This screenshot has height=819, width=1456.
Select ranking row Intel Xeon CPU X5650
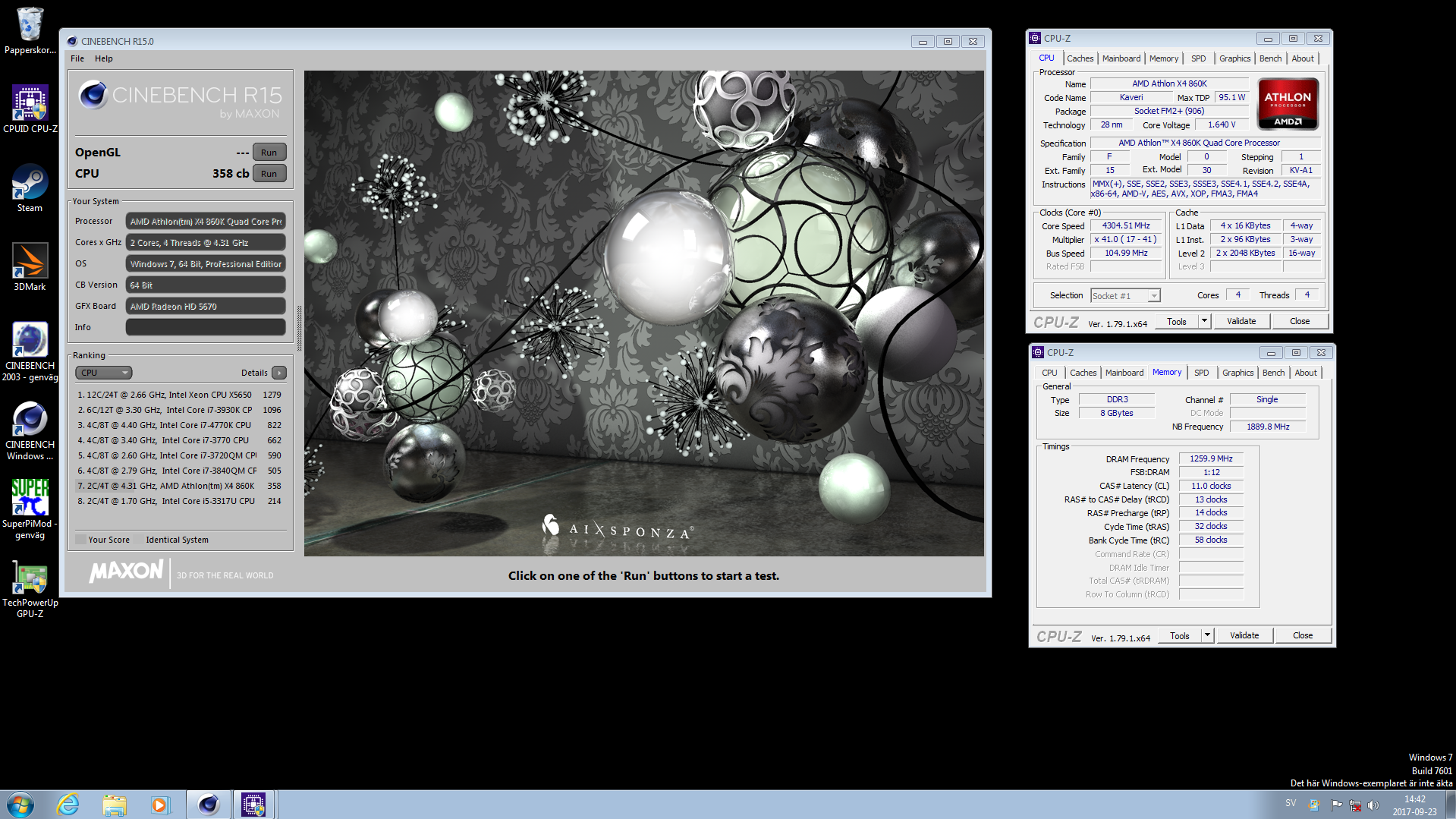pos(180,395)
